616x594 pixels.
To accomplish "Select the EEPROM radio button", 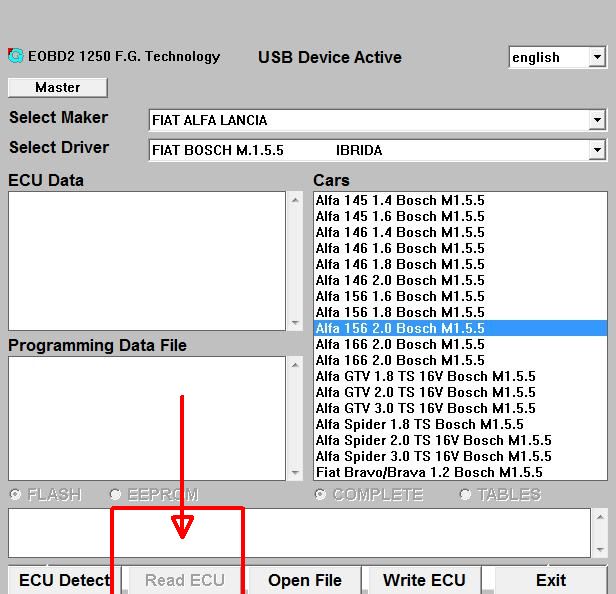I will point(115,494).
